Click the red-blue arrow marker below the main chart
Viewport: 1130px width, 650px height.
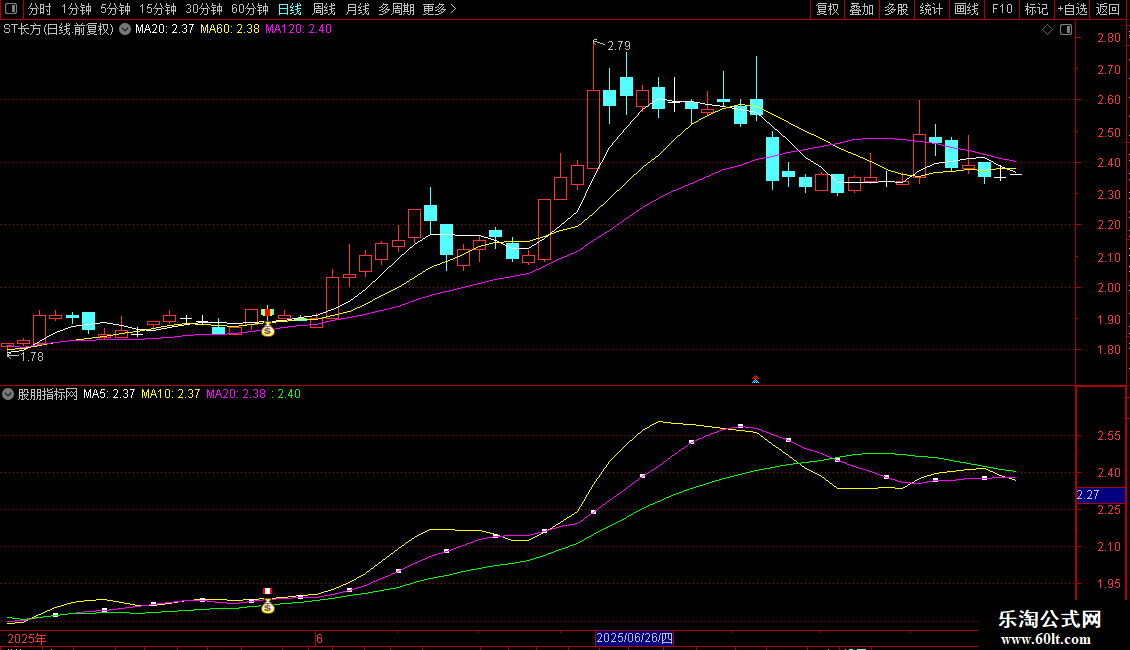click(755, 379)
